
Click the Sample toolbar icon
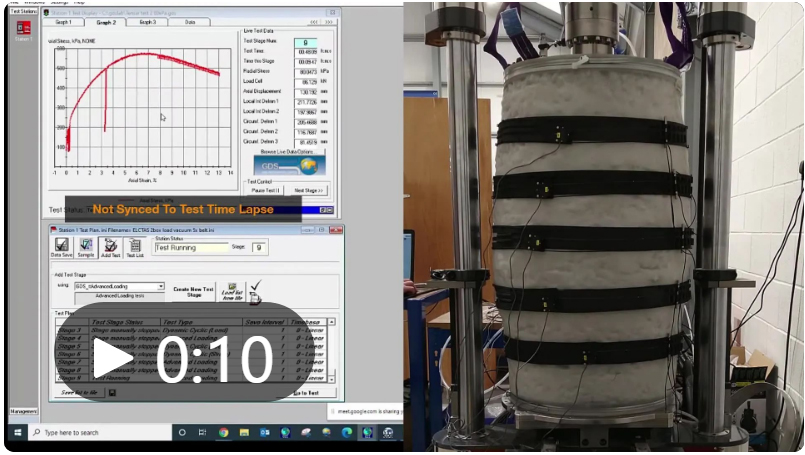click(86, 248)
